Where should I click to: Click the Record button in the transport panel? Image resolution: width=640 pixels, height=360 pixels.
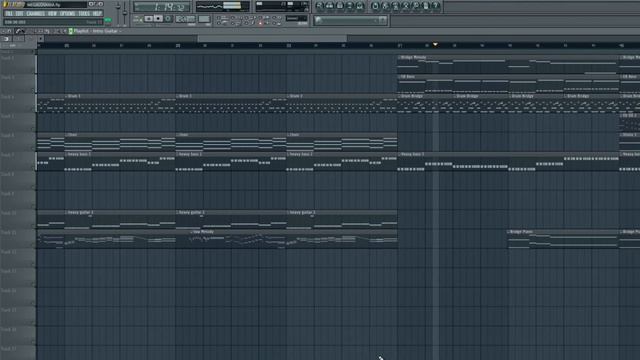pos(167,19)
